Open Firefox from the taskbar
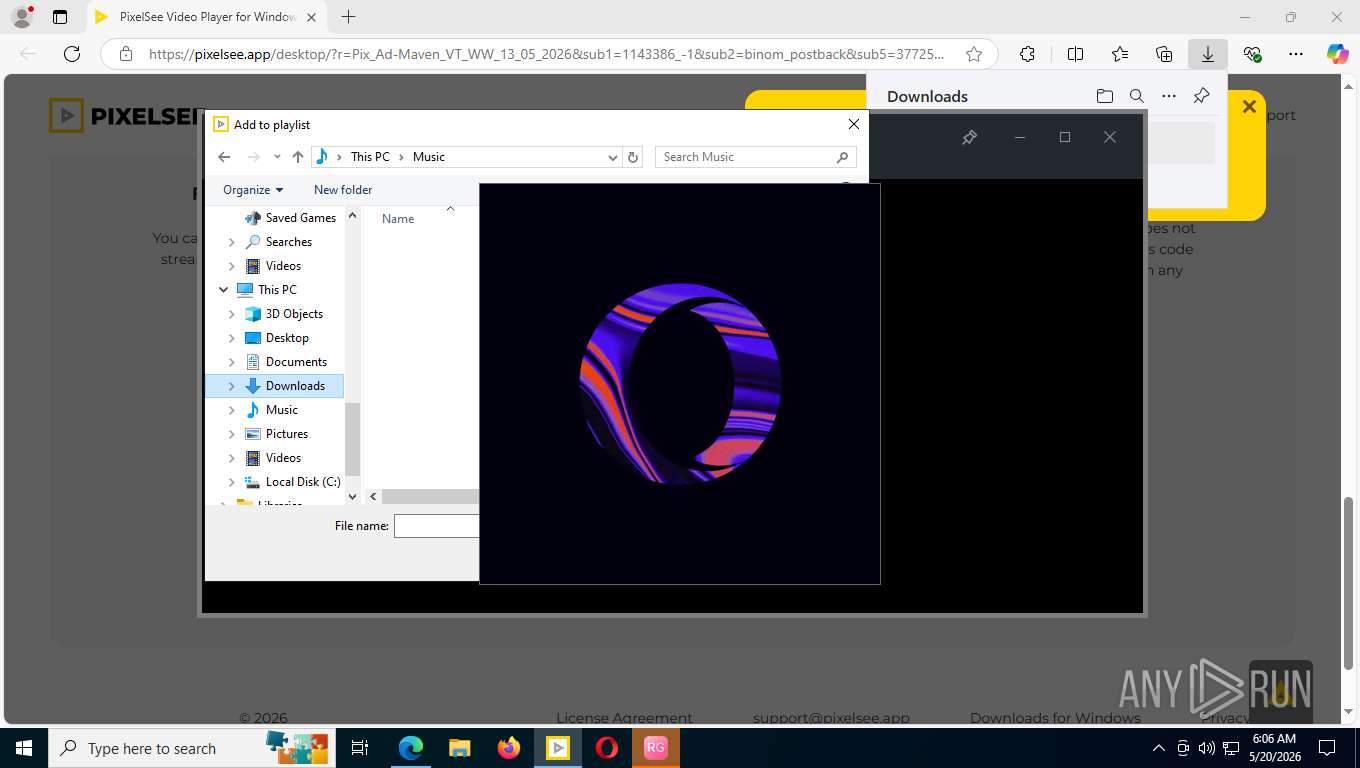1360x768 pixels. click(x=509, y=748)
